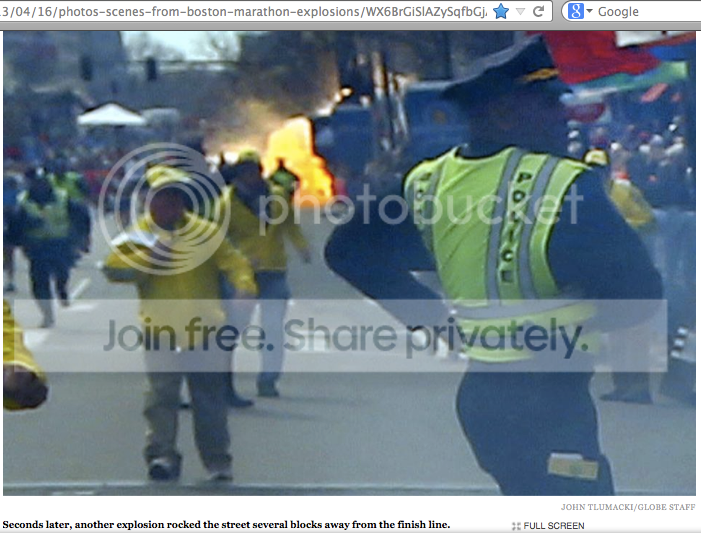Click the blue bookmark star icon
This screenshot has width=701, height=533.
[x=500, y=11]
